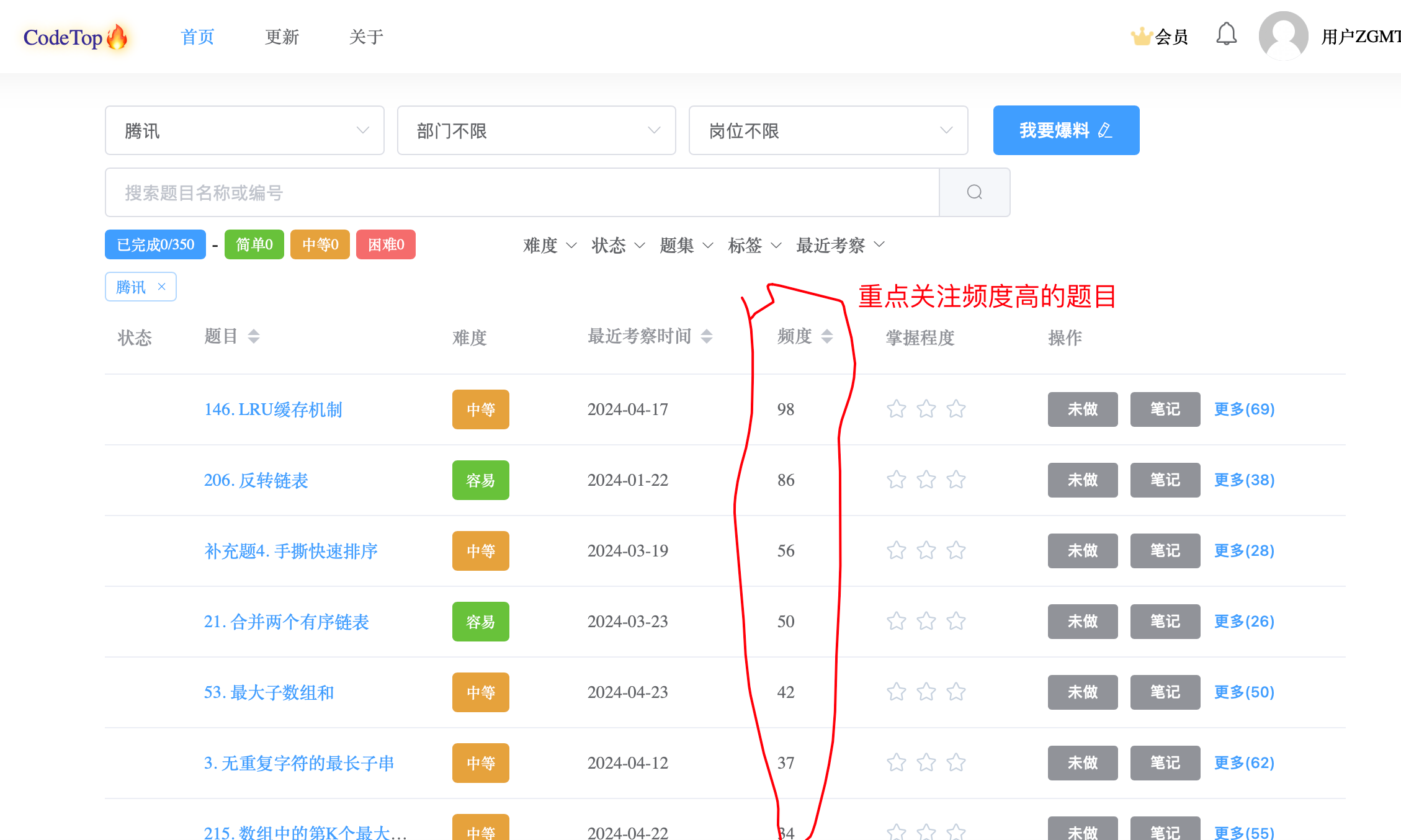This screenshot has width=1401, height=840.
Task: Click the notification bell icon
Action: tap(1226, 35)
